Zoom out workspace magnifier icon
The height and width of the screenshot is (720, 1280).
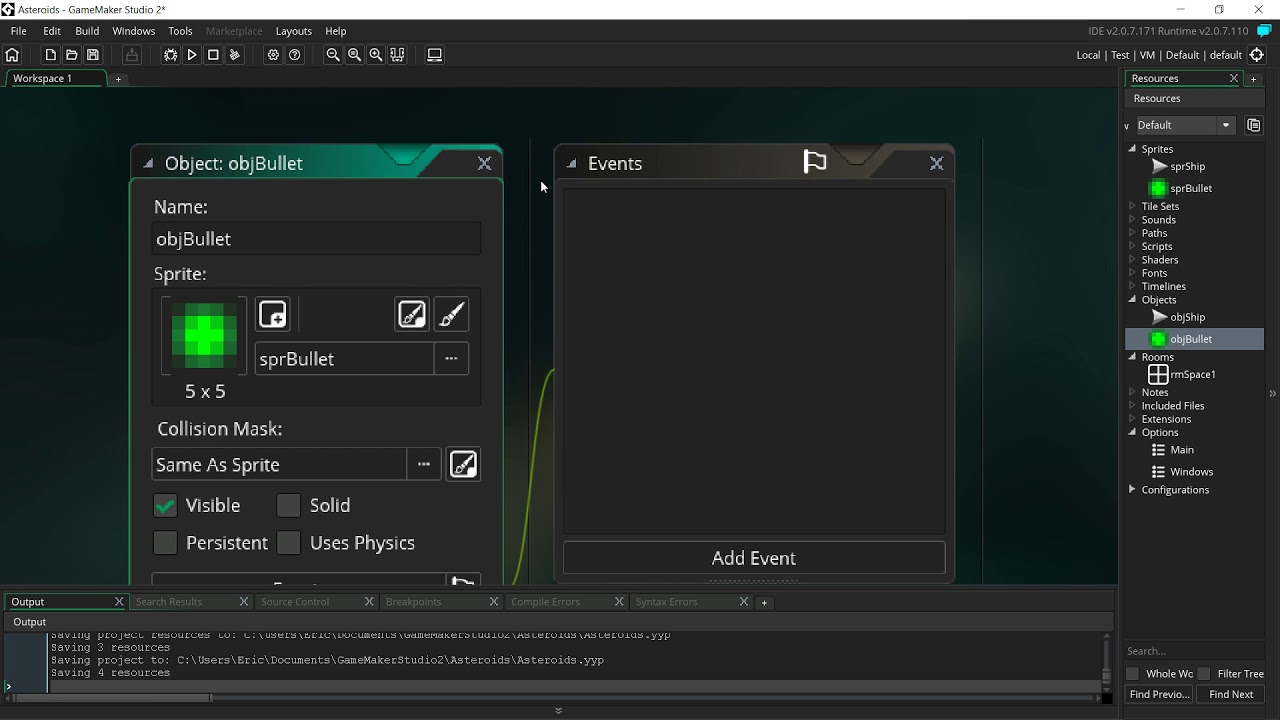click(x=333, y=55)
